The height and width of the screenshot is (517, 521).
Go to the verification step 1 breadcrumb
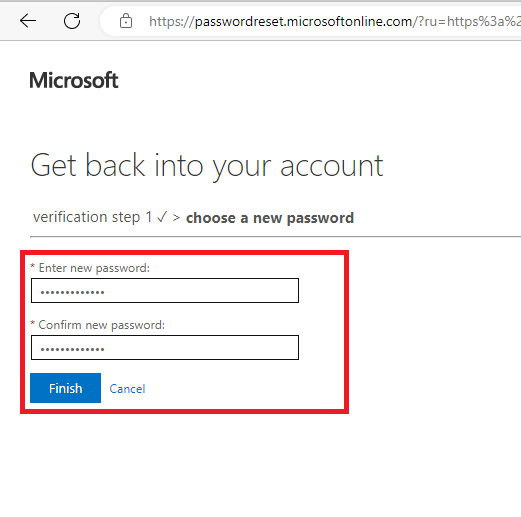93,217
